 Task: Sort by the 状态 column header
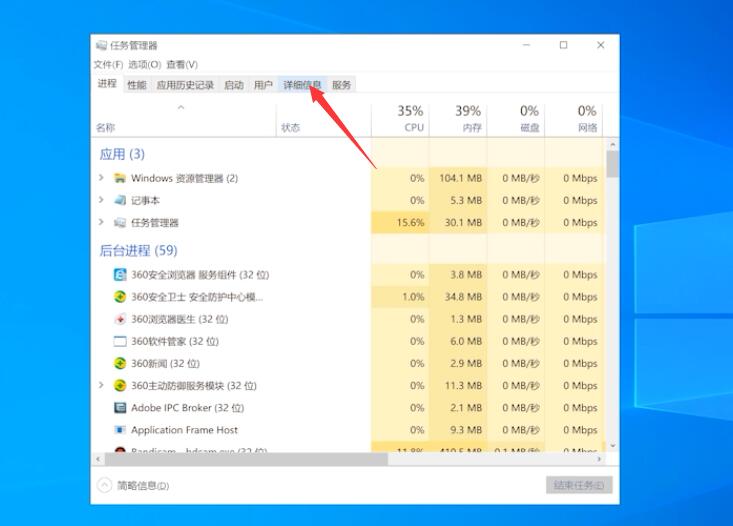click(291, 128)
